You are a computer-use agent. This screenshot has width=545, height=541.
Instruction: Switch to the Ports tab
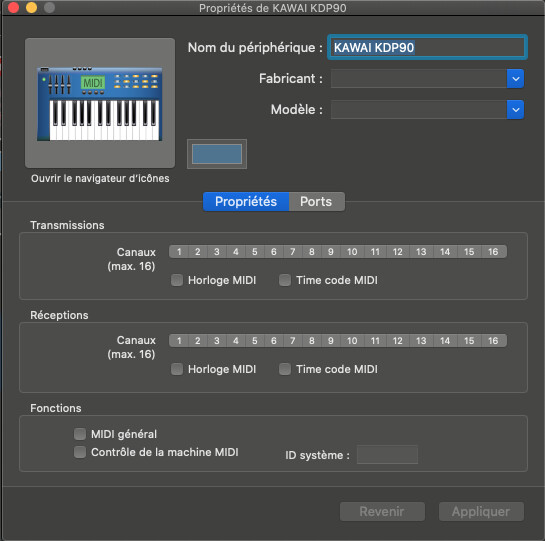click(x=316, y=202)
